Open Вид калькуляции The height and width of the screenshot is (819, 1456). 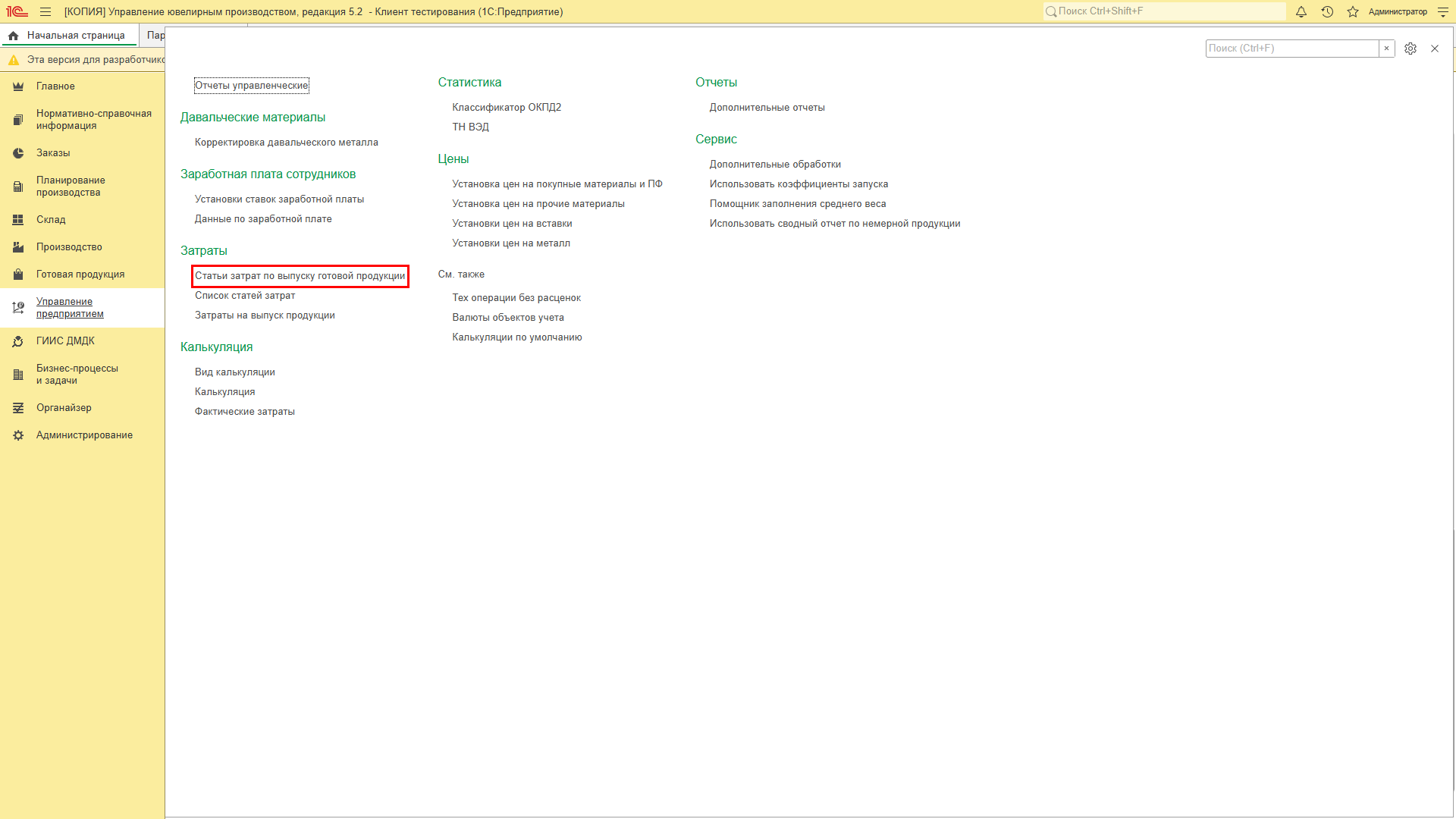coord(235,372)
